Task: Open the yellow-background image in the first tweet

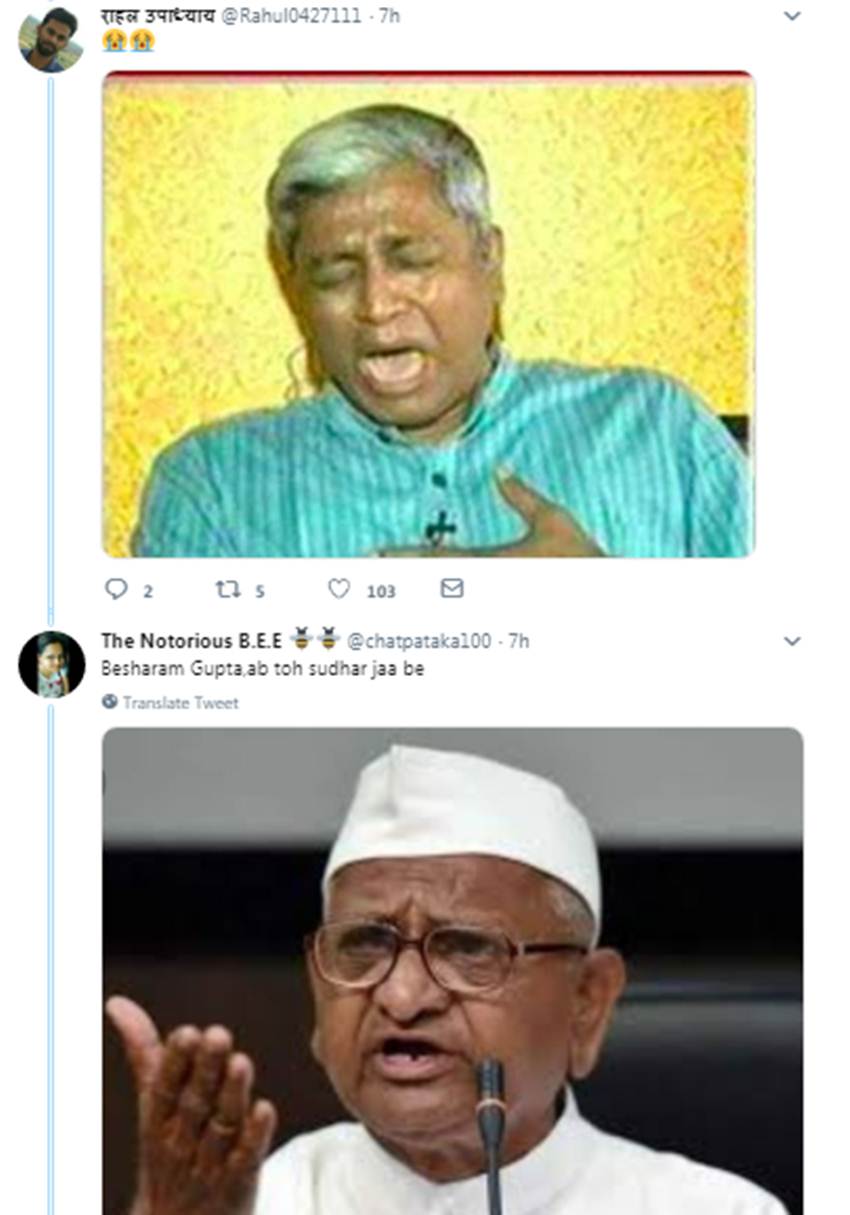Action: point(428,314)
